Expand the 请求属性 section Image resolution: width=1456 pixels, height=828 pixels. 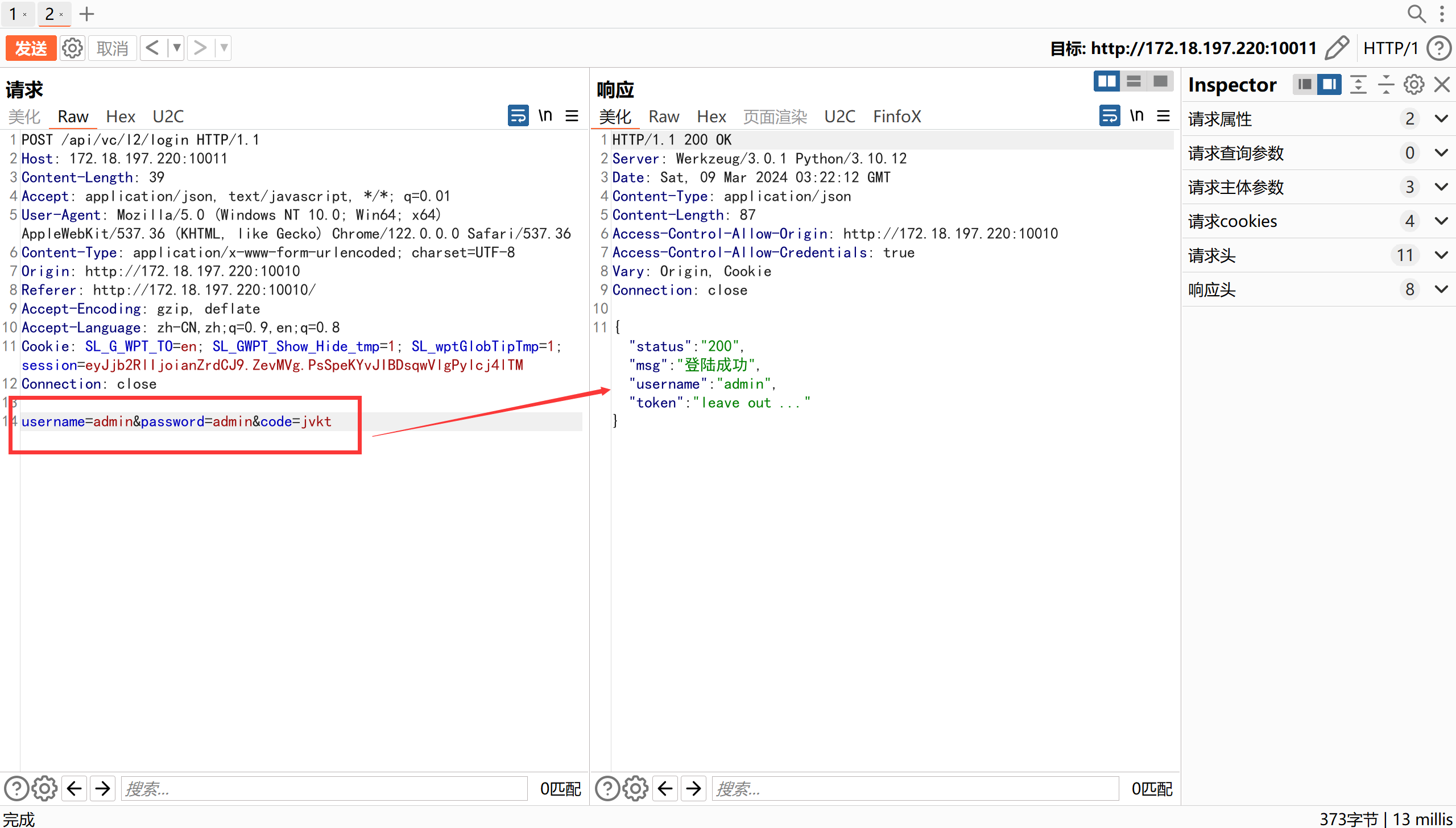1438,119
